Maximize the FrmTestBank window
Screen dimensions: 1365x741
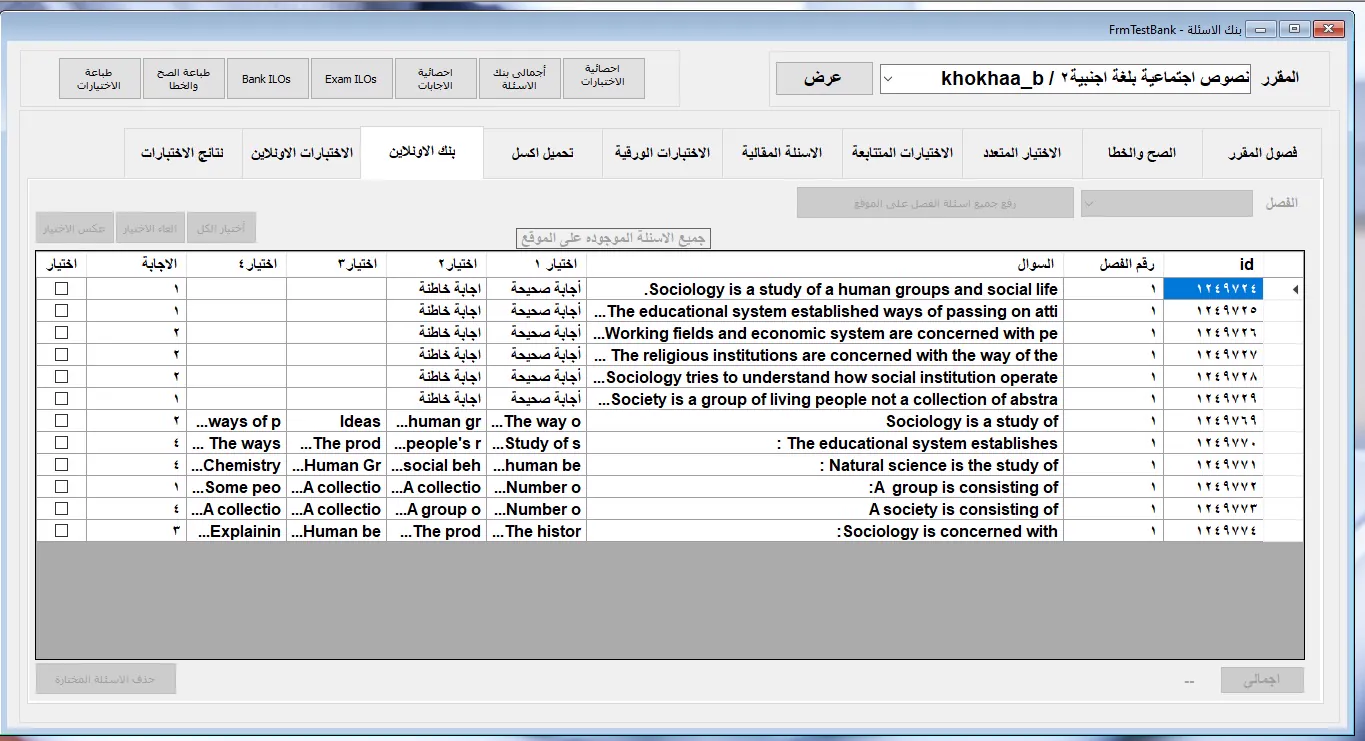click(1294, 29)
